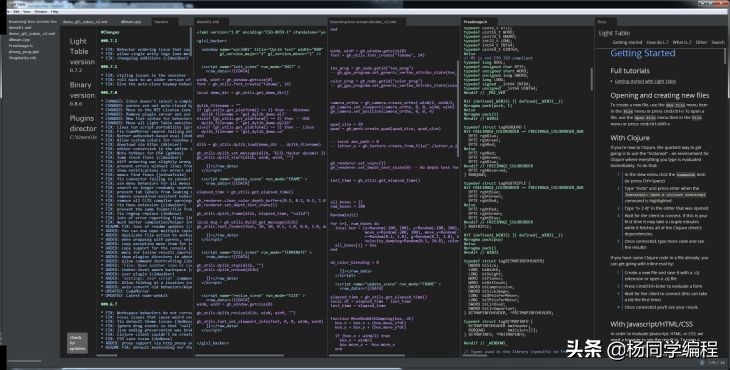Click the FreeImage.h editor vertical scrollbar

click(592, 80)
